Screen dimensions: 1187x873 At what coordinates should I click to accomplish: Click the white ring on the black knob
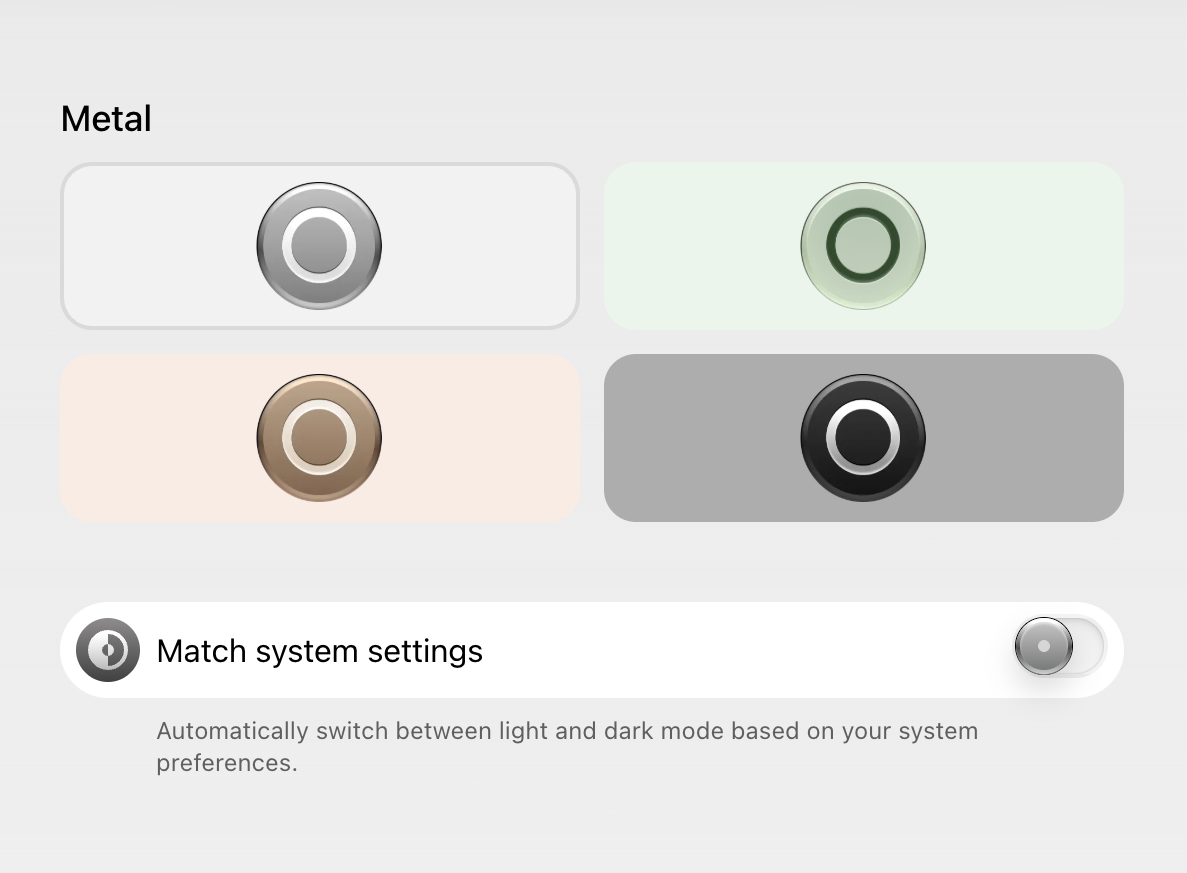pos(863,403)
